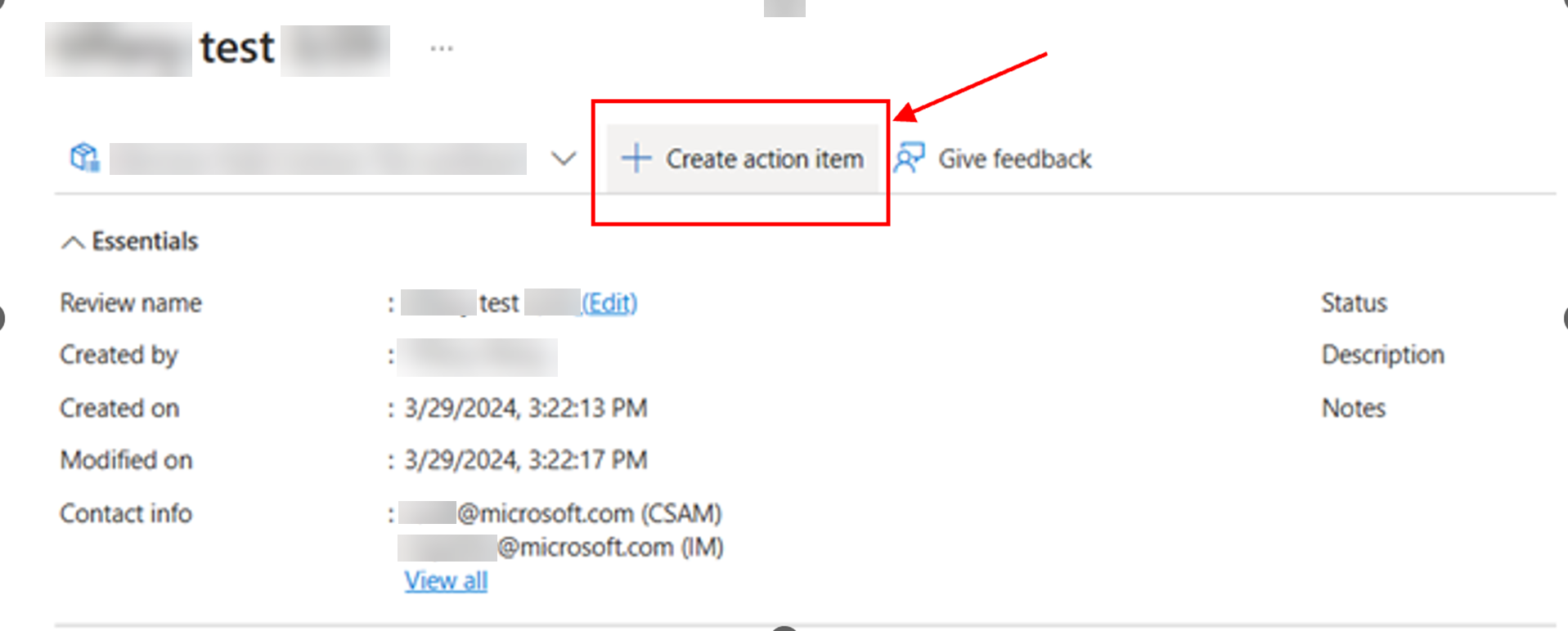This screenshot has height=631, width=1568.
Task: Click the Description label
Action: [x=1383, y=355]
